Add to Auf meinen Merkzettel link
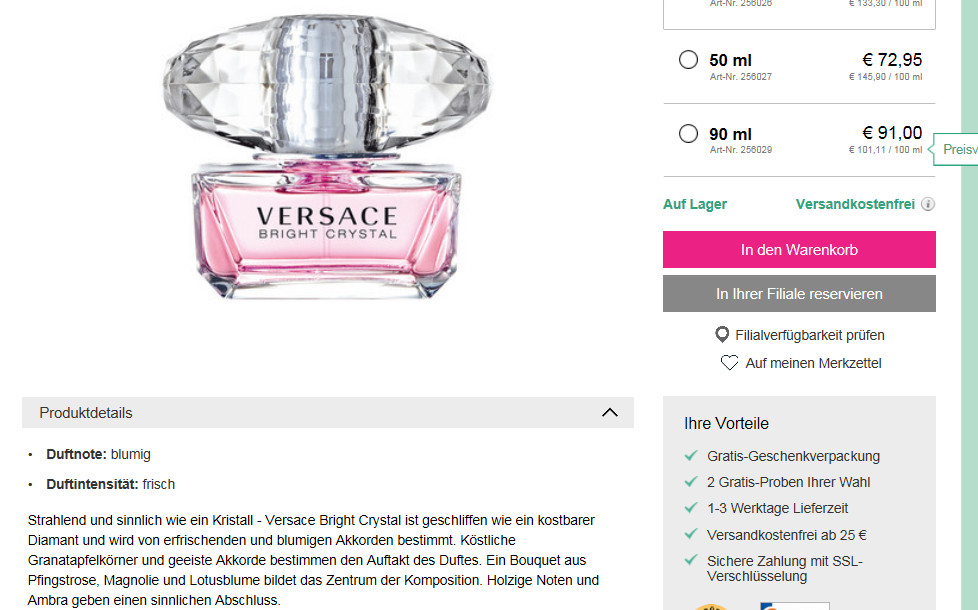The width and height of the screenshot is (978, 610). 813,363
